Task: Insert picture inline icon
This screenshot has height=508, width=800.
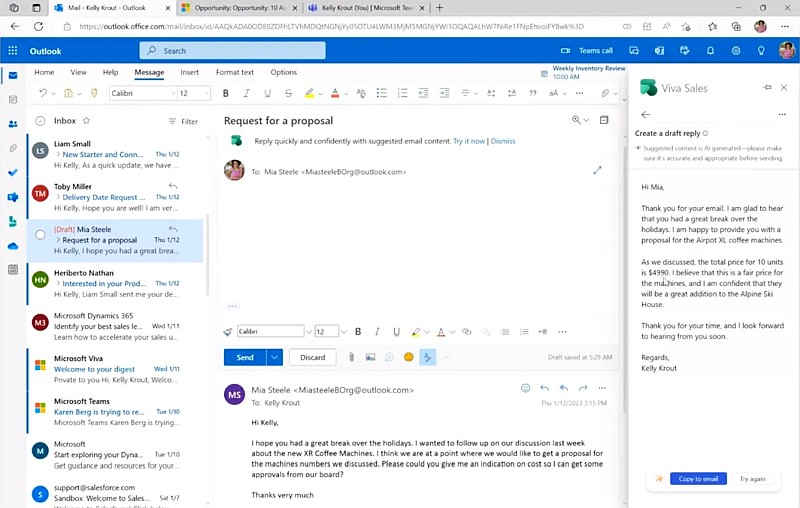Action: pos(370,357)
